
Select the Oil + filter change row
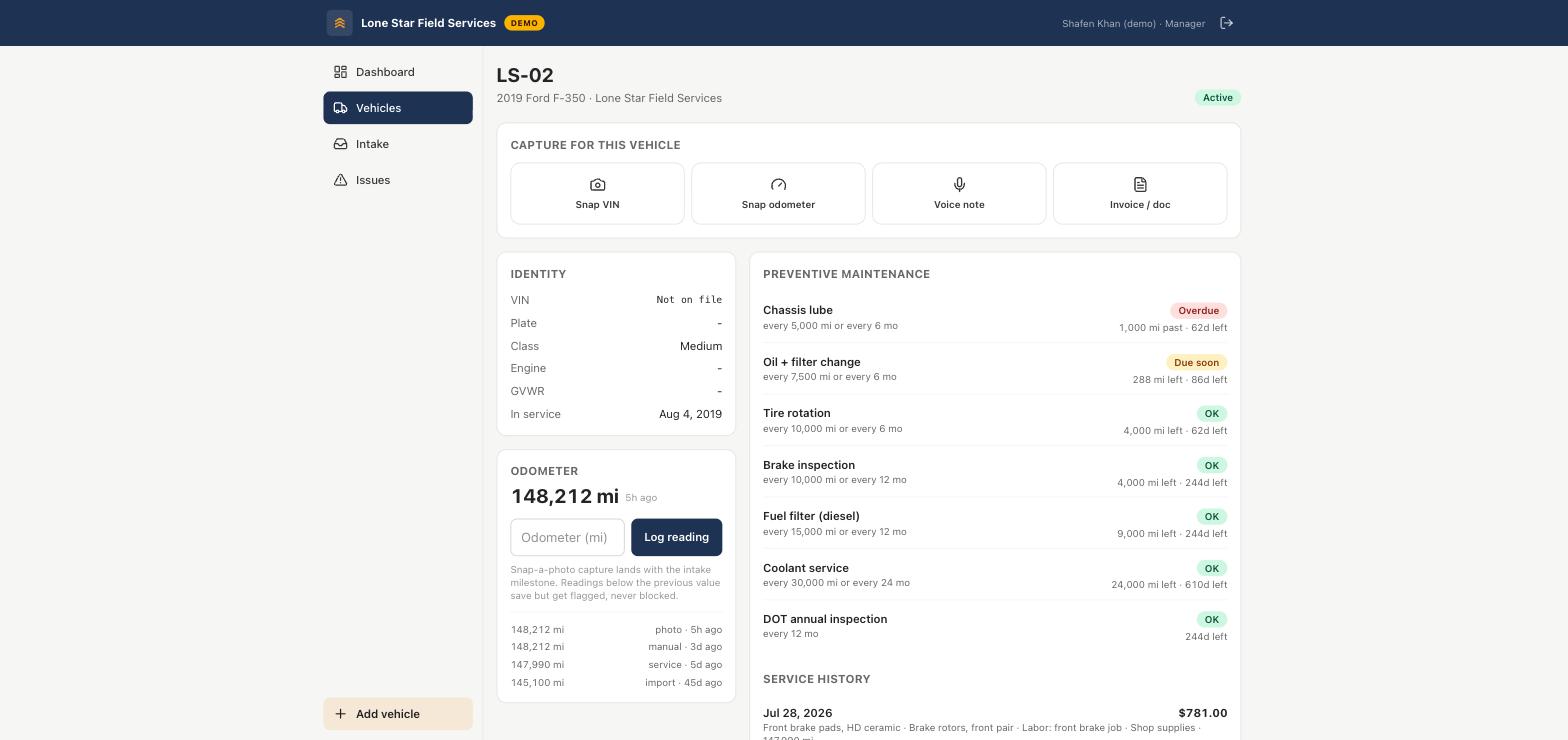point(995,369)
